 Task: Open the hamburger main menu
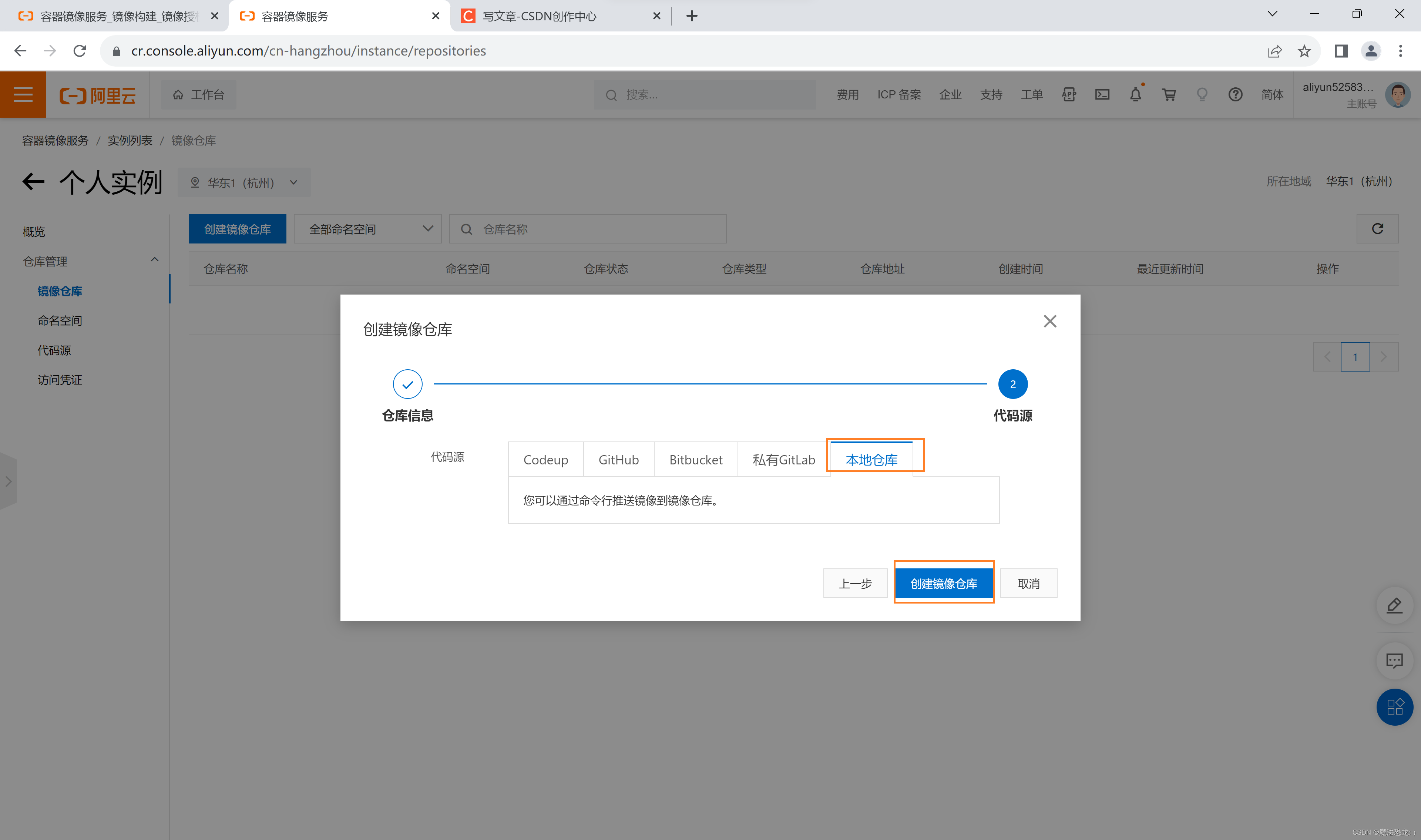23,94
